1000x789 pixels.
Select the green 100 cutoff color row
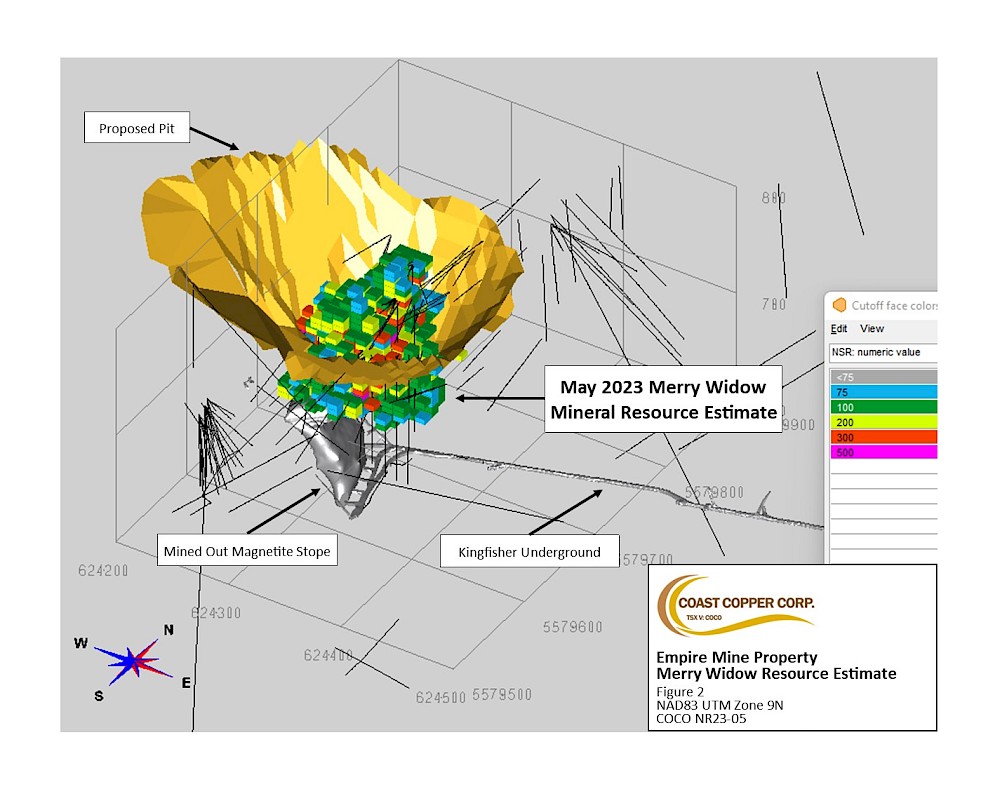883,407
